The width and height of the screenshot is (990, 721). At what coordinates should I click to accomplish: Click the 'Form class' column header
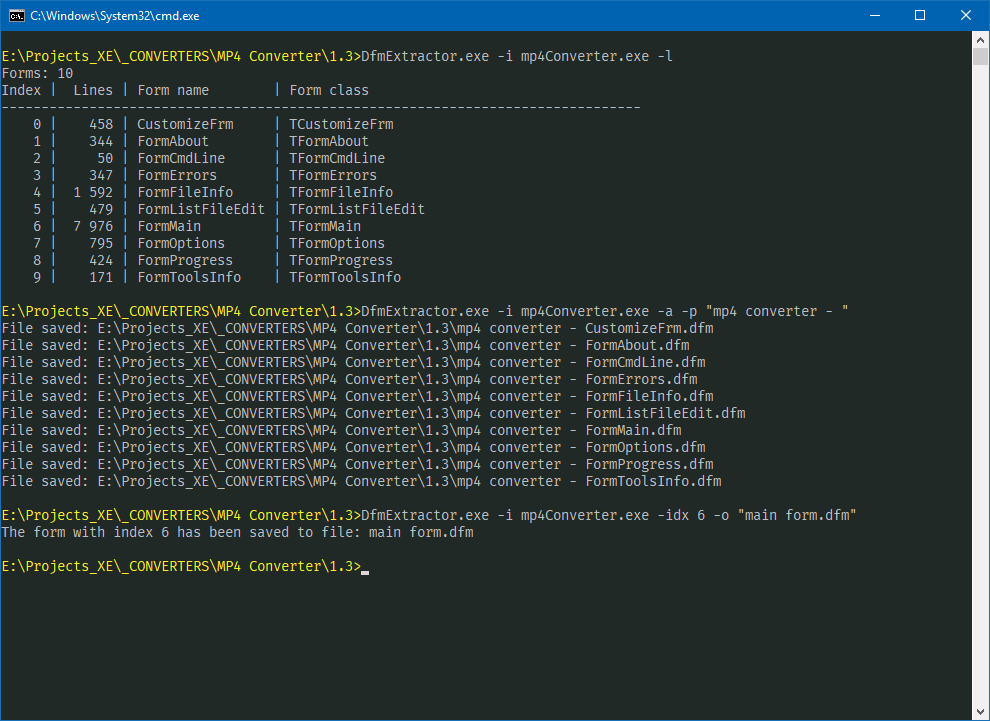(329, 90)
